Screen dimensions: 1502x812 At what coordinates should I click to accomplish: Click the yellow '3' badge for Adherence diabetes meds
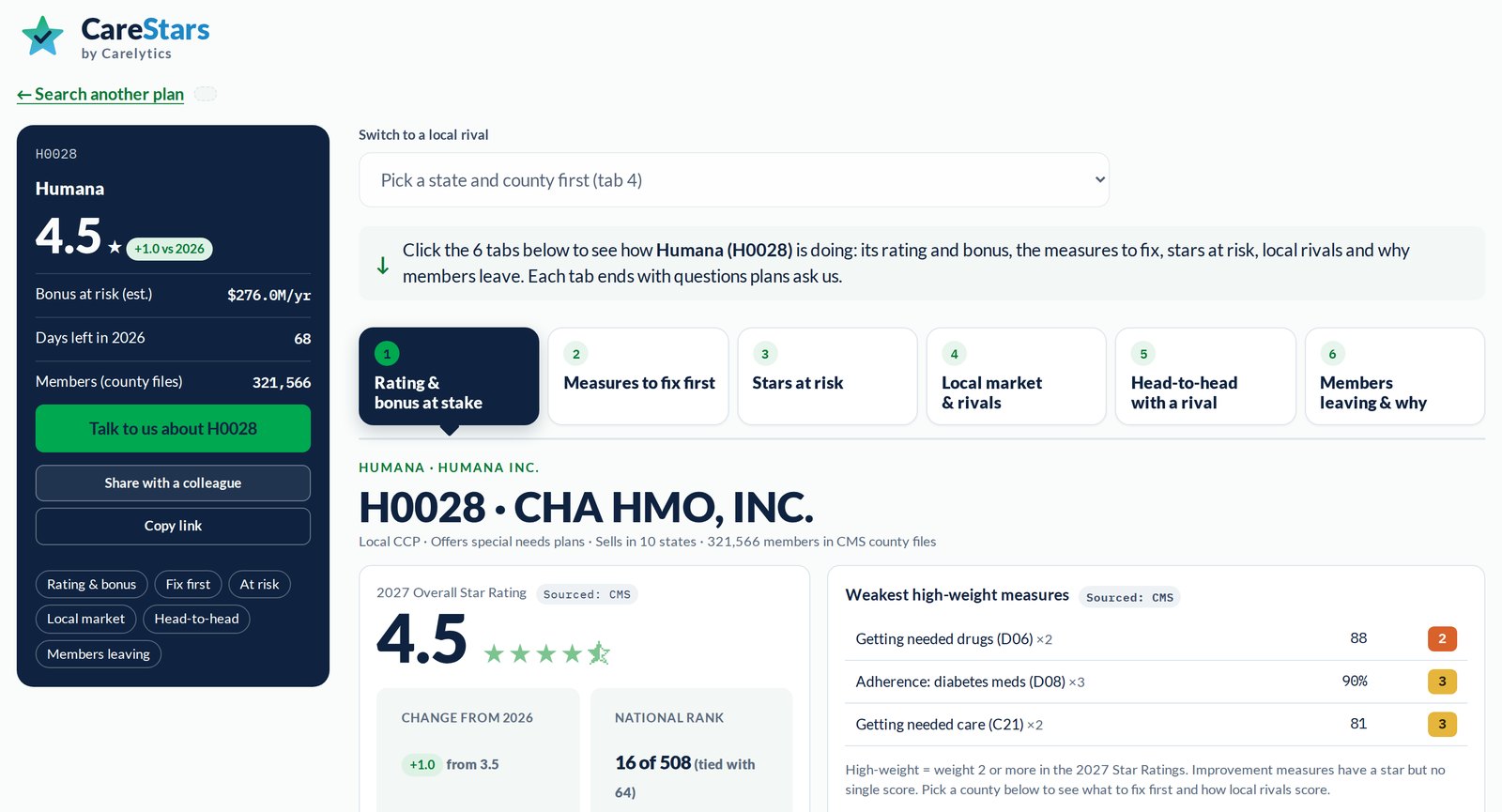pyautogui.click(x=1442, y=682)
